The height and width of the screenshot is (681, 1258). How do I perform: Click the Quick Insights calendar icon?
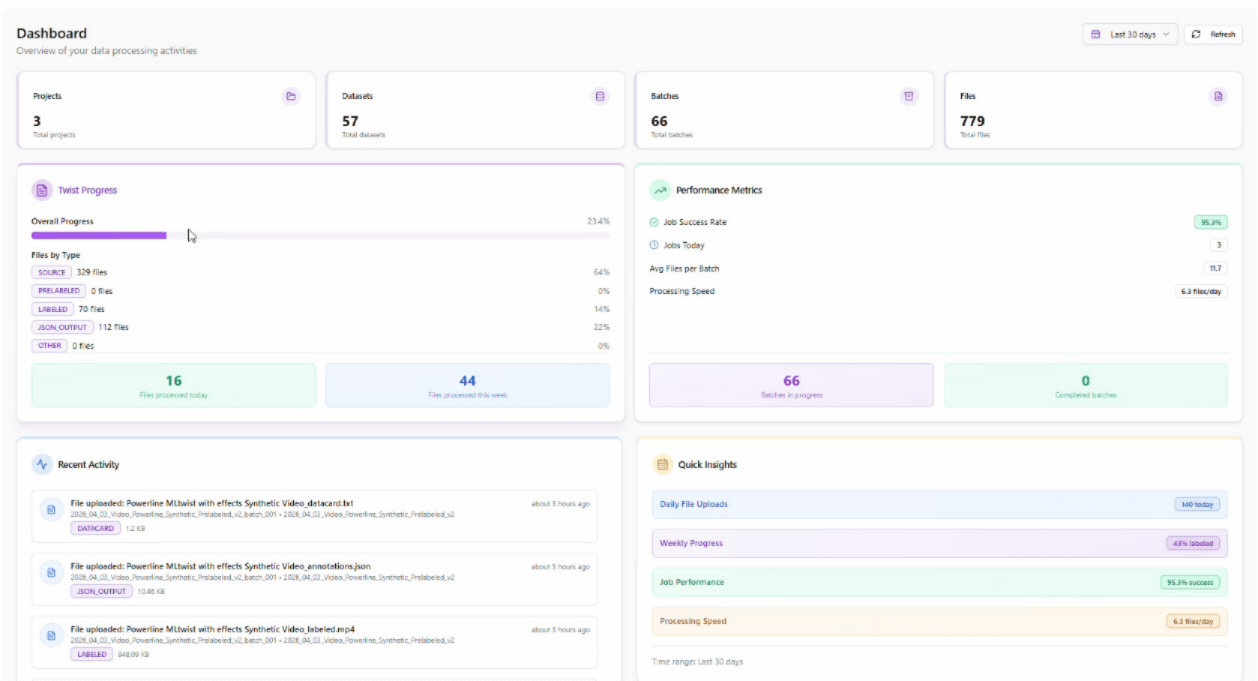tap(661, 464)
